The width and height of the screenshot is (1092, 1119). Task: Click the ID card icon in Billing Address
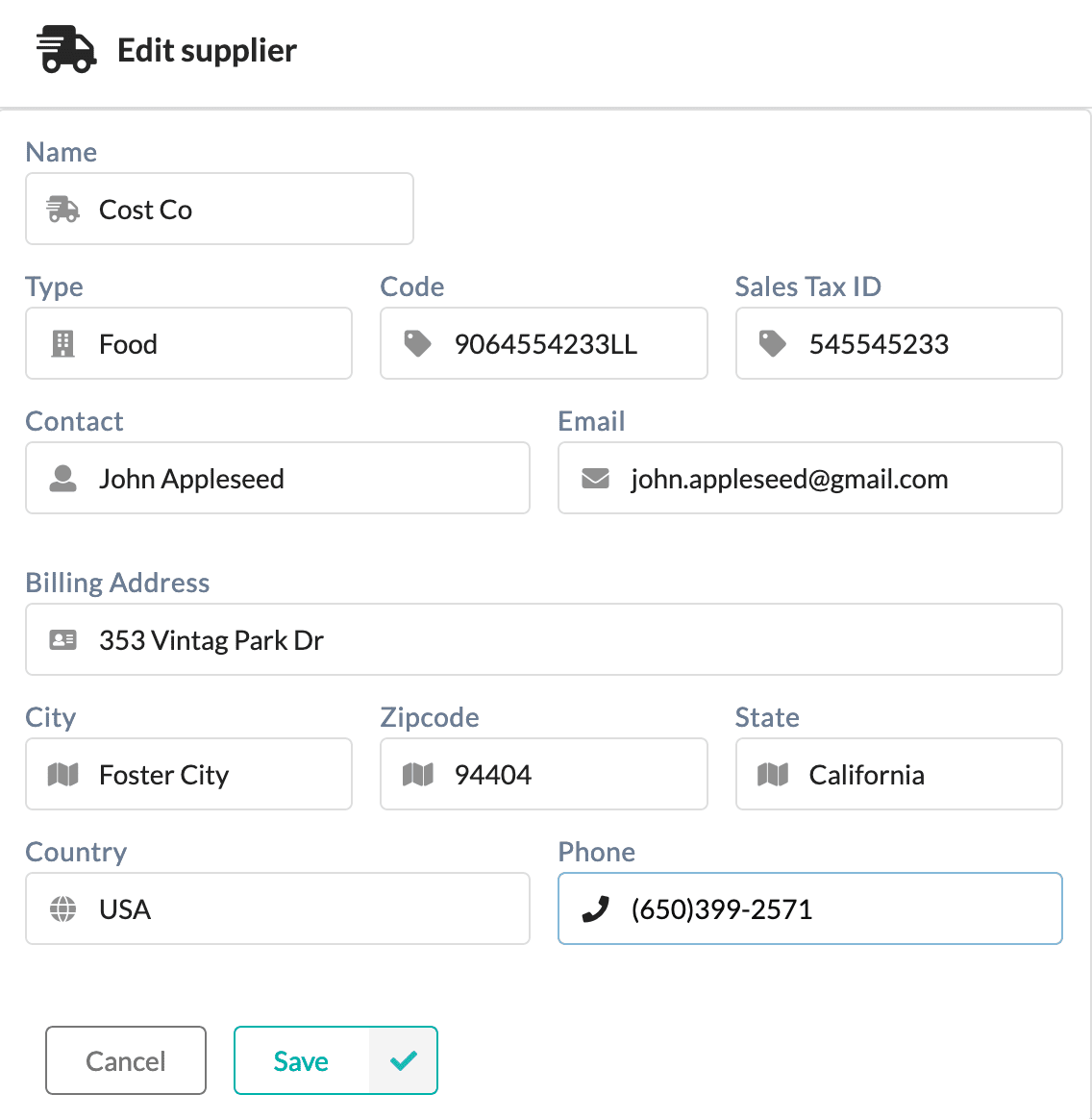coord(62,640)
